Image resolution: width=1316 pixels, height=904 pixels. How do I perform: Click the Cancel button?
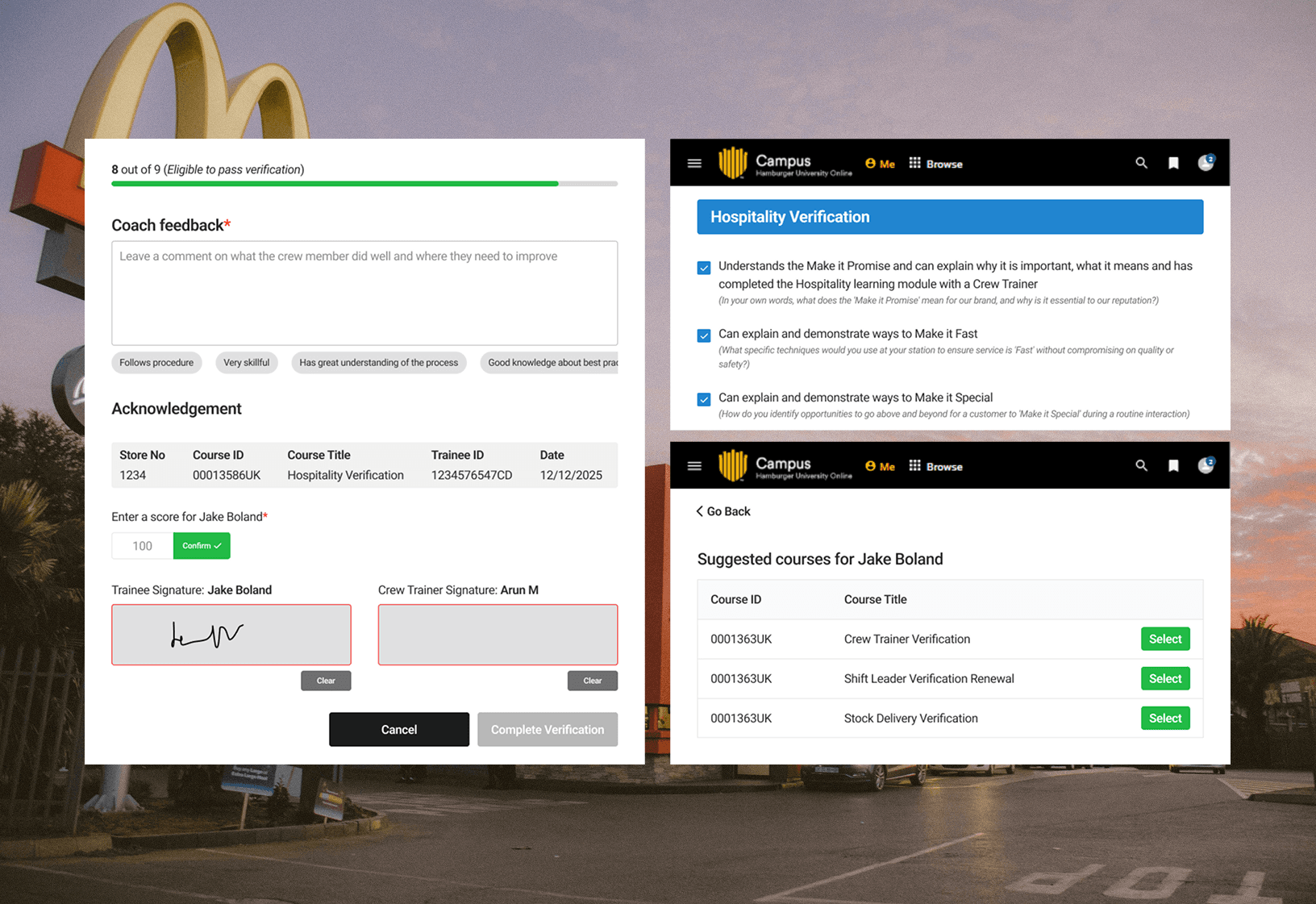pos(399,729)
